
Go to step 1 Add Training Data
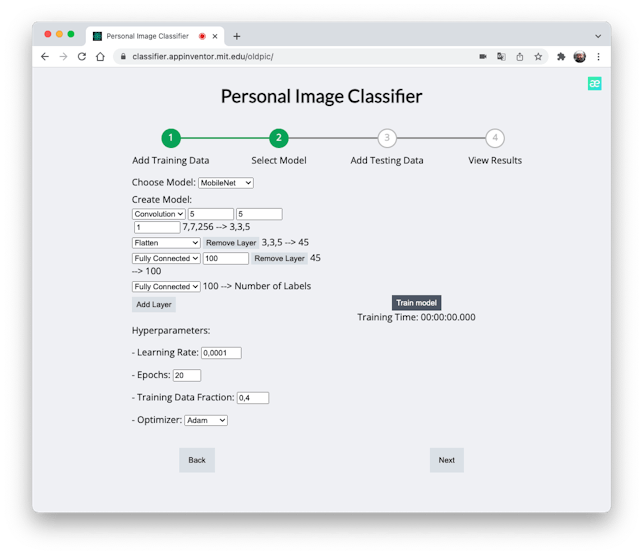pos(171,138)
